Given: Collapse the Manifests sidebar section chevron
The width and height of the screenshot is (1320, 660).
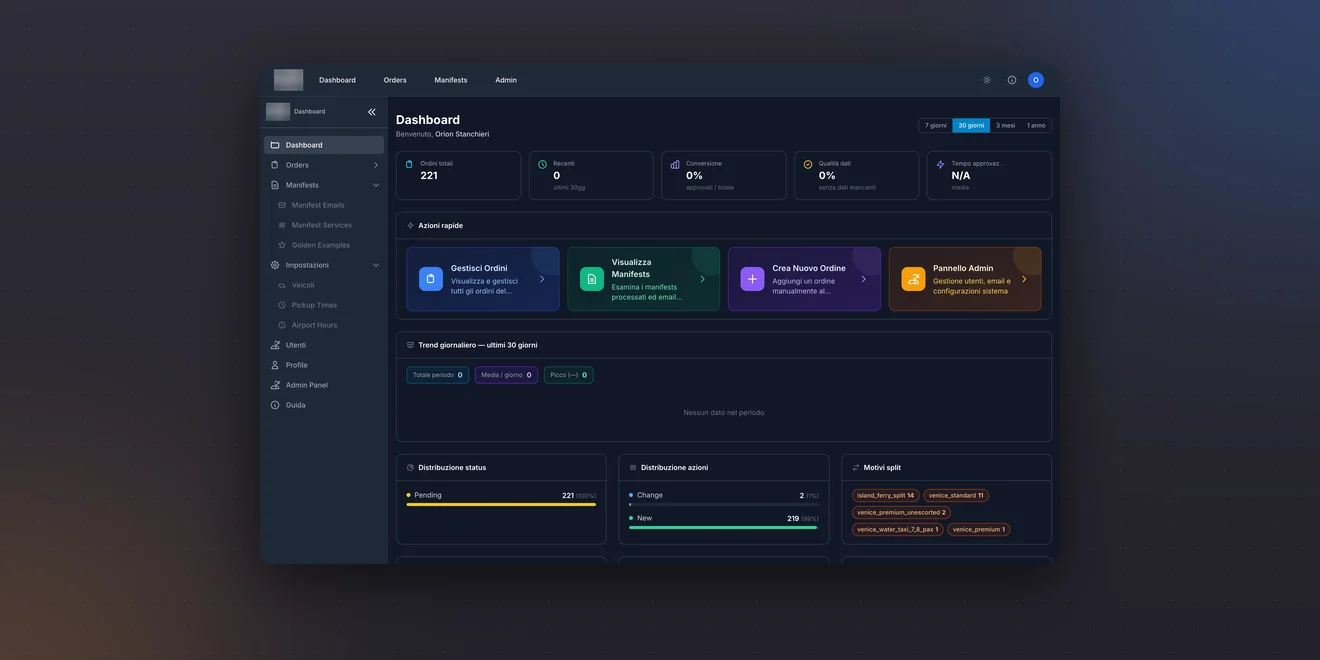Looking at the screenshot, I should point(376,185).
